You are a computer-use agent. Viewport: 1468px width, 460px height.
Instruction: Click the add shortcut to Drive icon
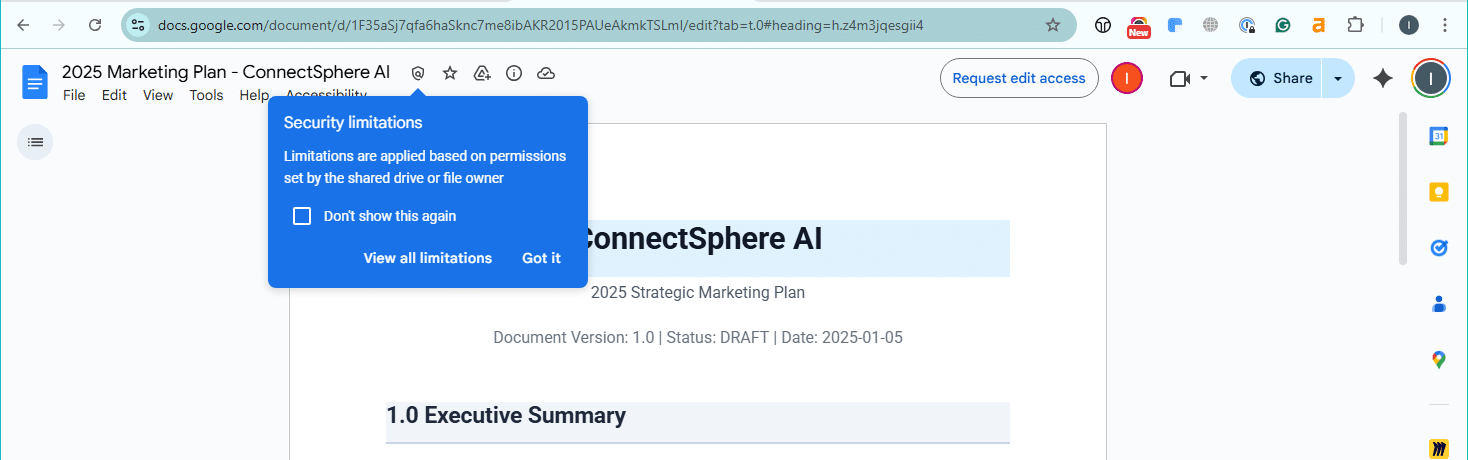[482, 73]
